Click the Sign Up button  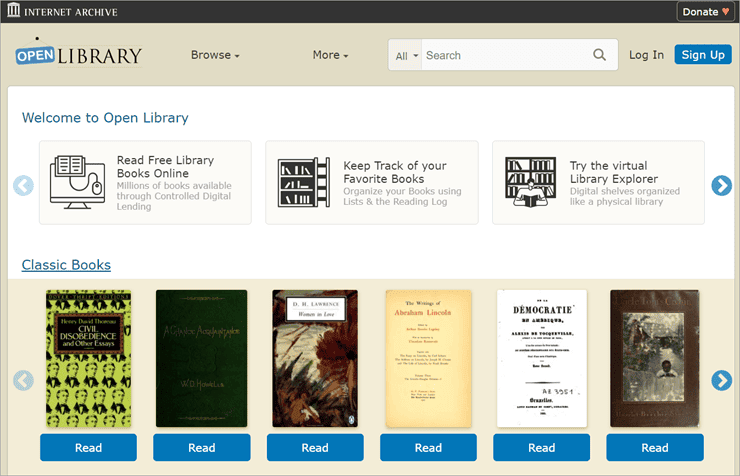703,55
